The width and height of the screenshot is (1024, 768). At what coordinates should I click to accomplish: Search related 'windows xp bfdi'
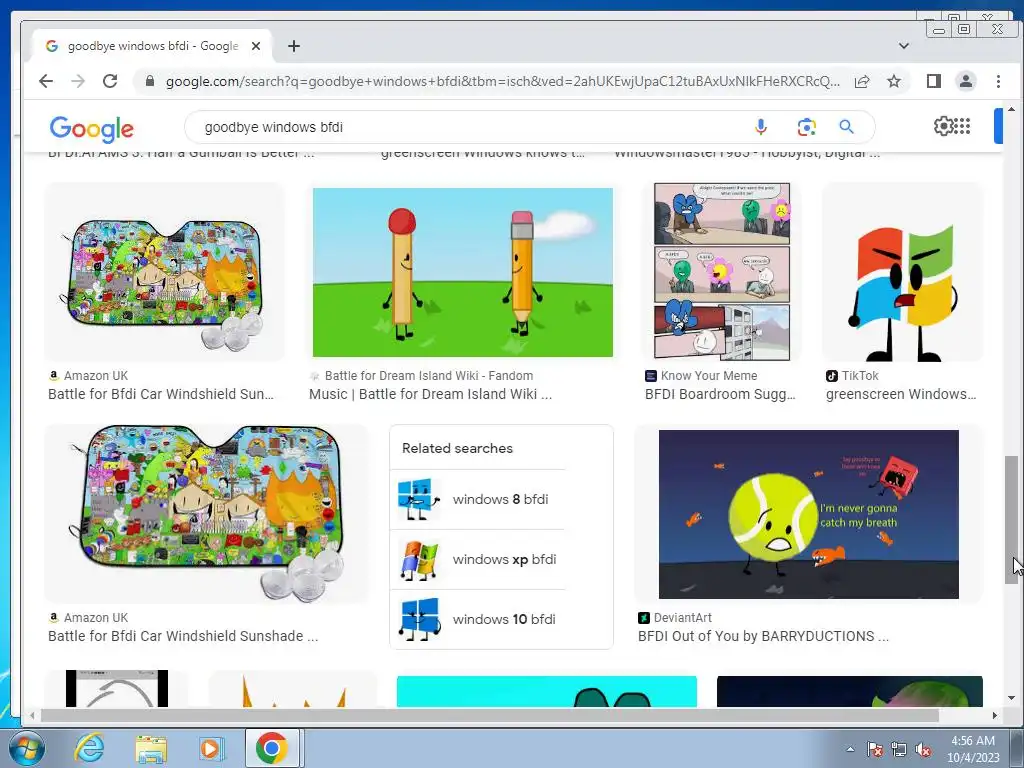[478, 559]
